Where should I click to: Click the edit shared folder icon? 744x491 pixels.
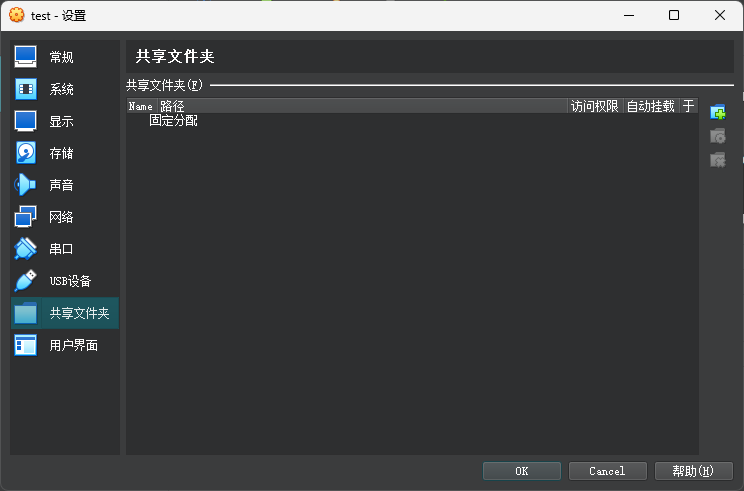coord(717,136)
